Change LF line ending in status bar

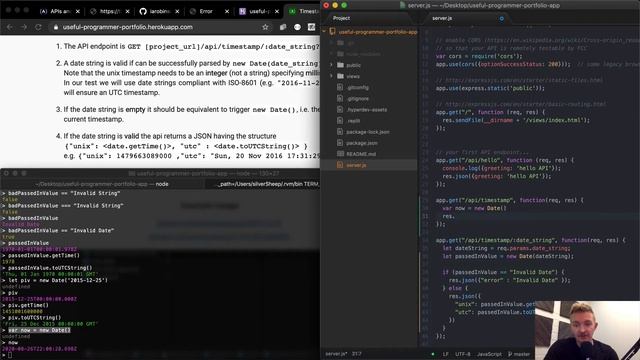tap(445, 354)
